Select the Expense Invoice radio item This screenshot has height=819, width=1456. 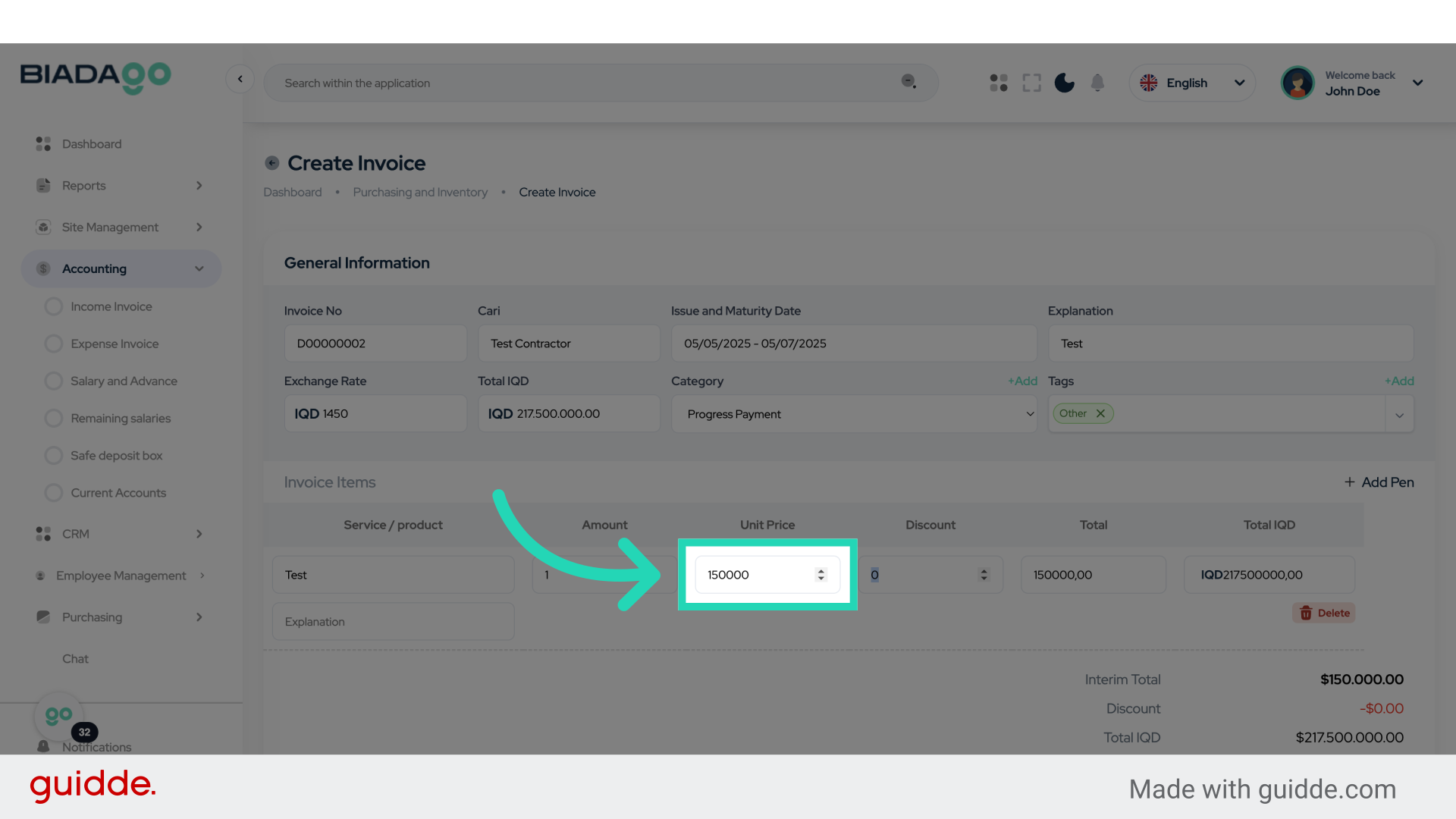[53, 344]
